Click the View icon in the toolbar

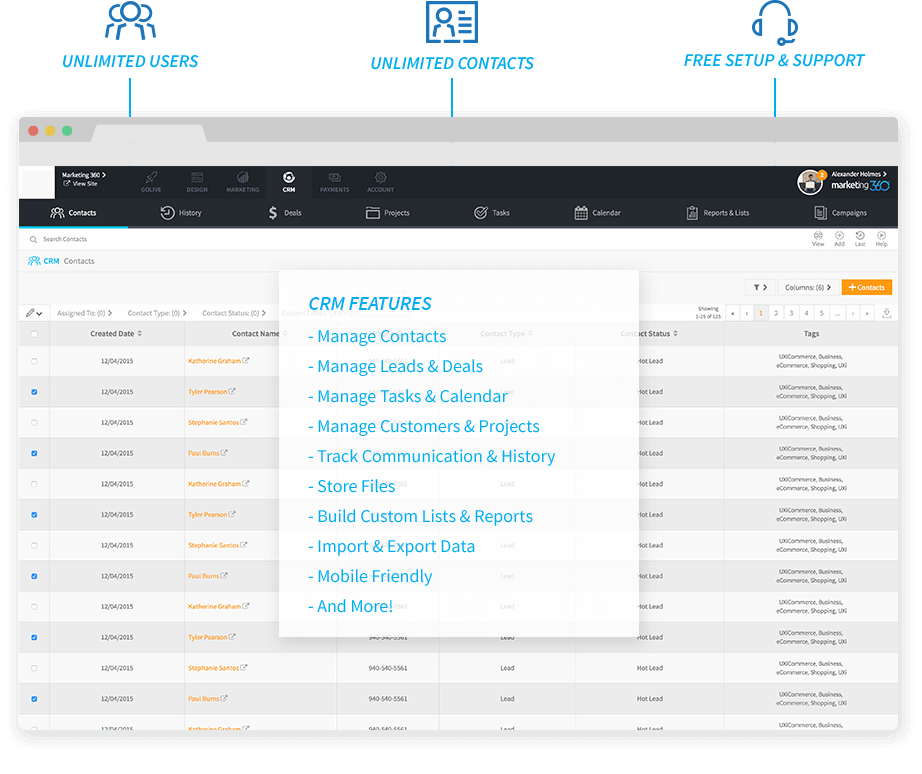pyautogui.click(x=817, y=238)
